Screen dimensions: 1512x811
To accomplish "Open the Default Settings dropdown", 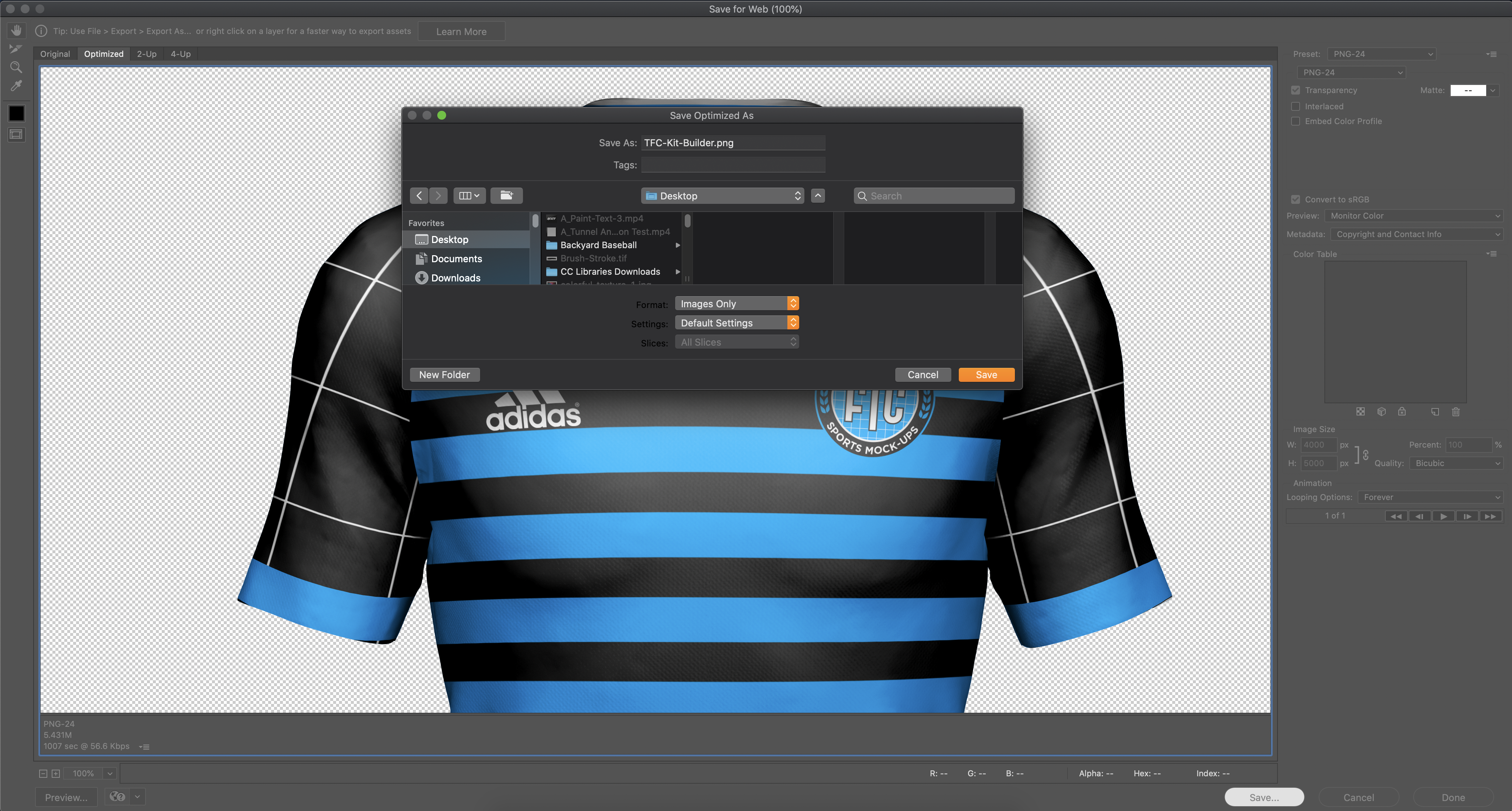I will coord(736,323).
